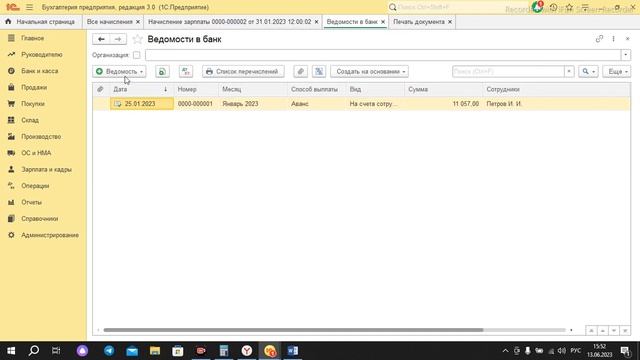Open the notifications bell icon
This screenshot has width=640, height=360.
click(538, 7)
